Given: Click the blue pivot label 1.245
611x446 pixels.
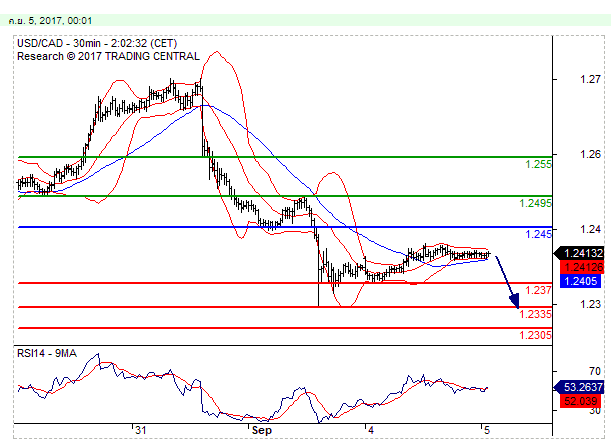Looking at the screenshot, I should (539, 234).
